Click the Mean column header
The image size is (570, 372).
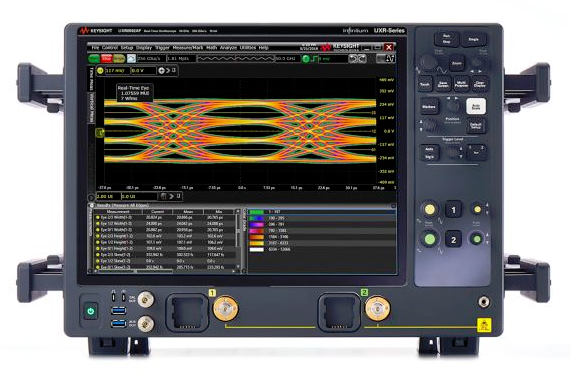[188, 212]
